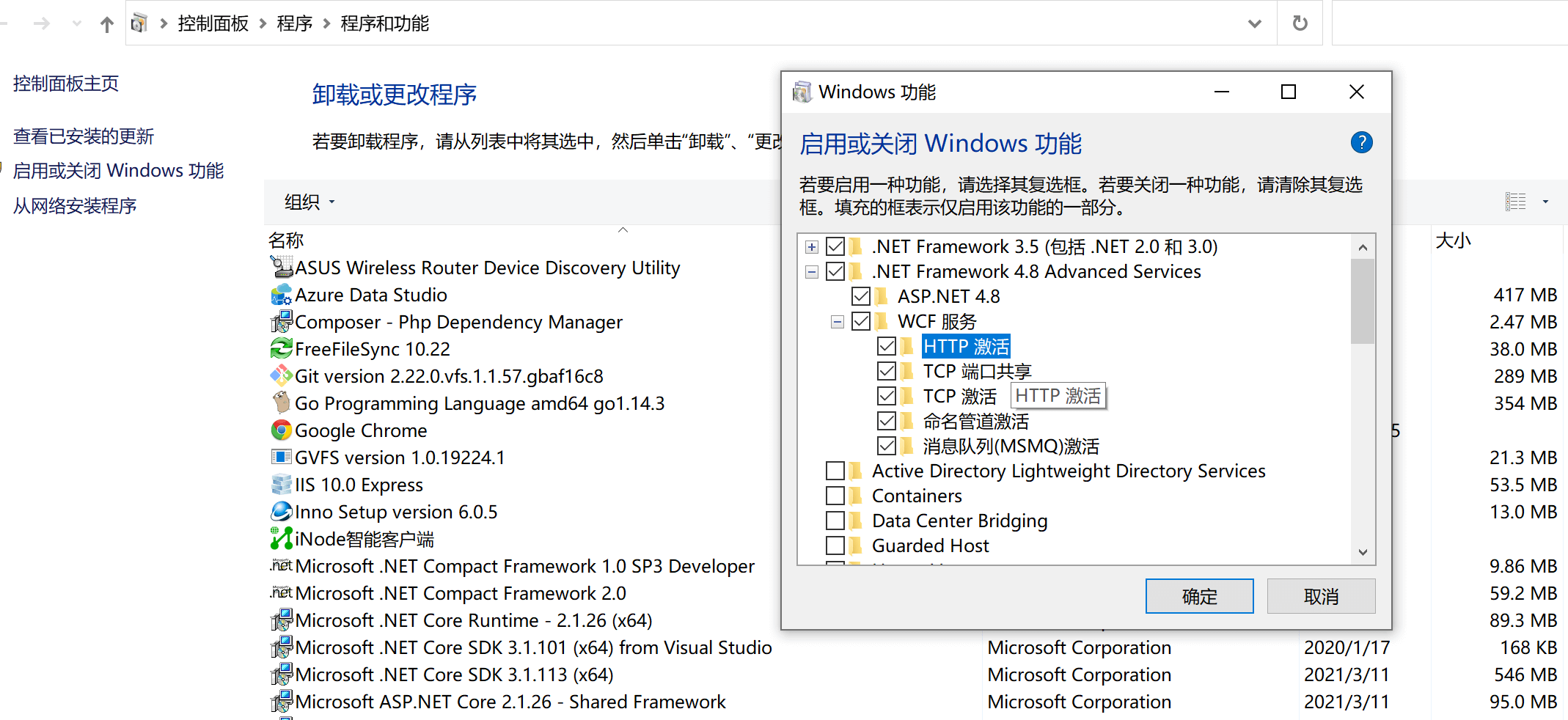Select the GVFS version 1.0.19224.1 icon
Viewport: 1568px width, 720px height.
282,458
